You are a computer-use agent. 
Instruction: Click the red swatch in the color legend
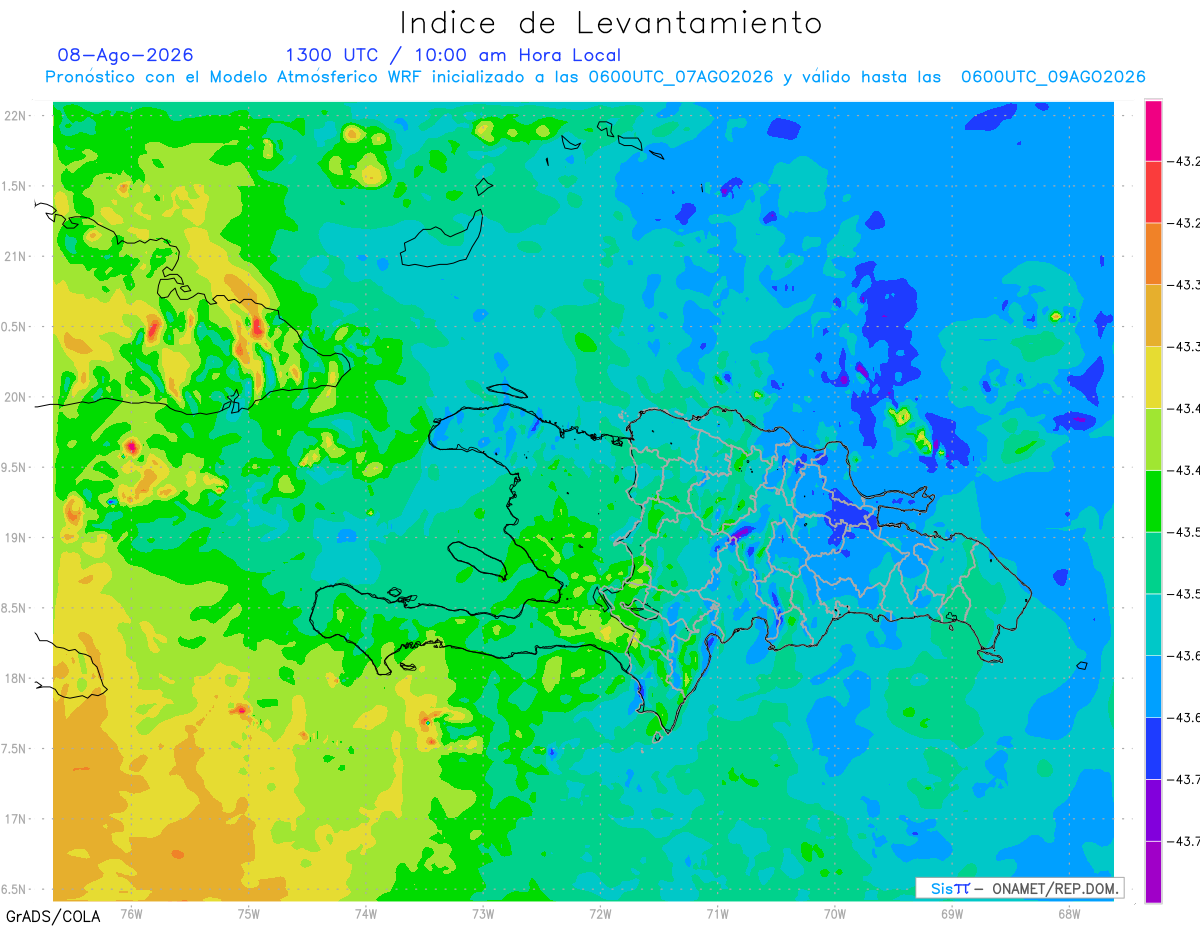pyautogui.click(x=1153, y=192)
